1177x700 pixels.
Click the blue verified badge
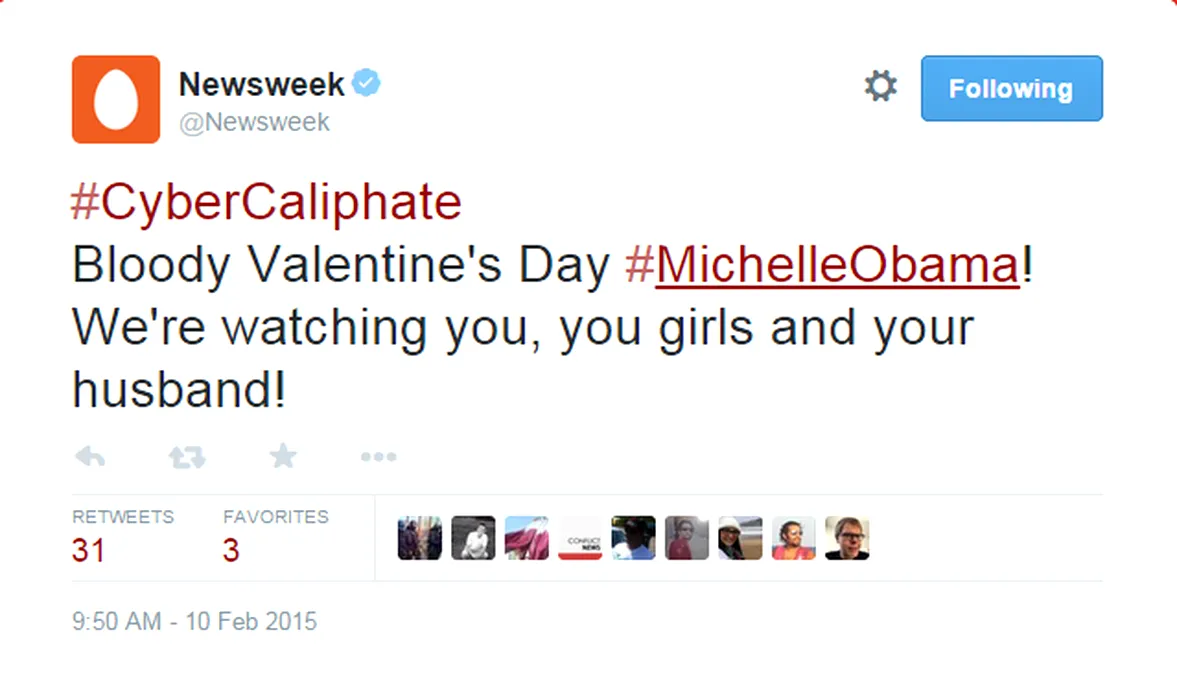pos(367,84)
